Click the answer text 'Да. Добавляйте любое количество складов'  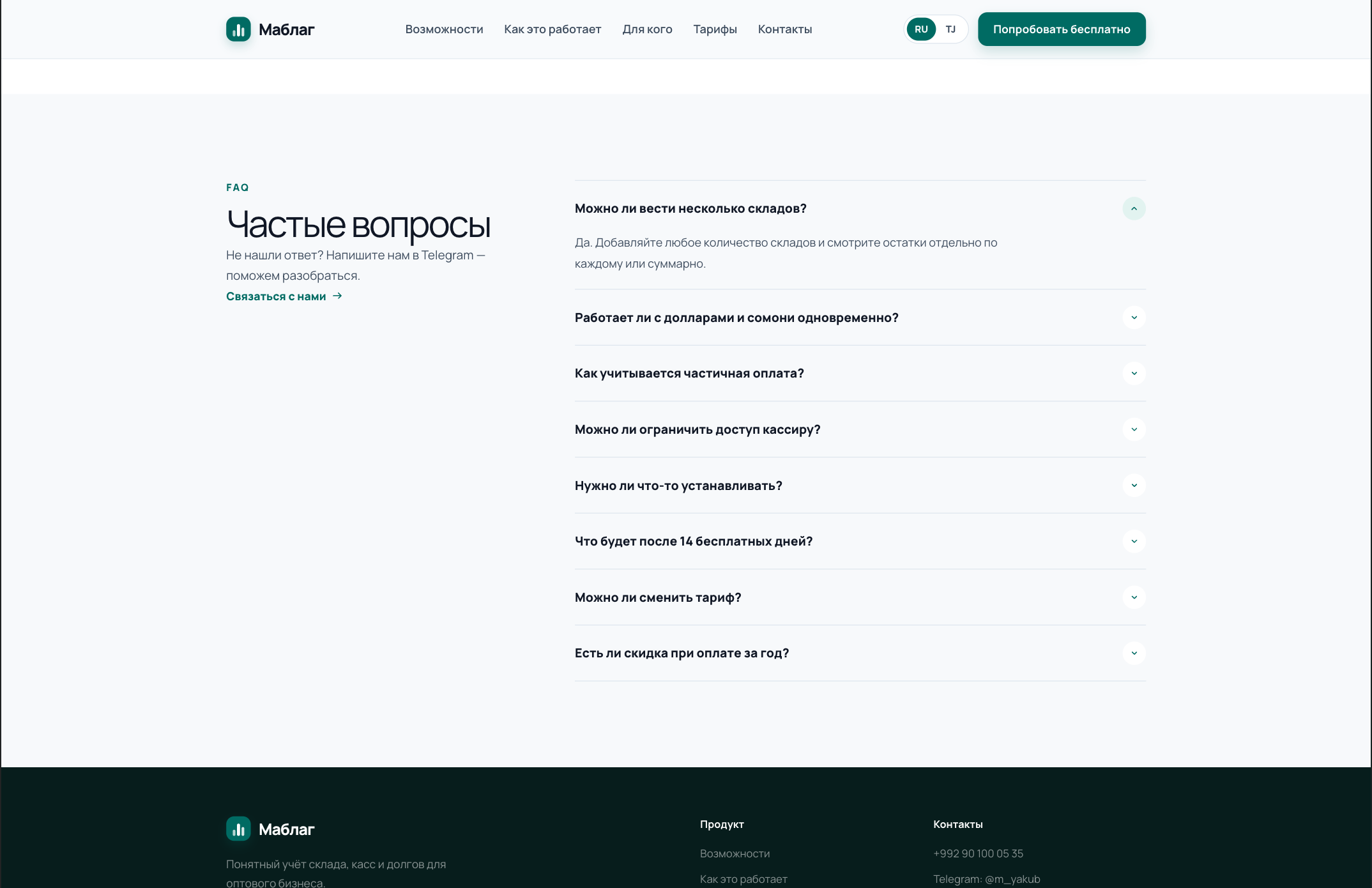[786, 253]
